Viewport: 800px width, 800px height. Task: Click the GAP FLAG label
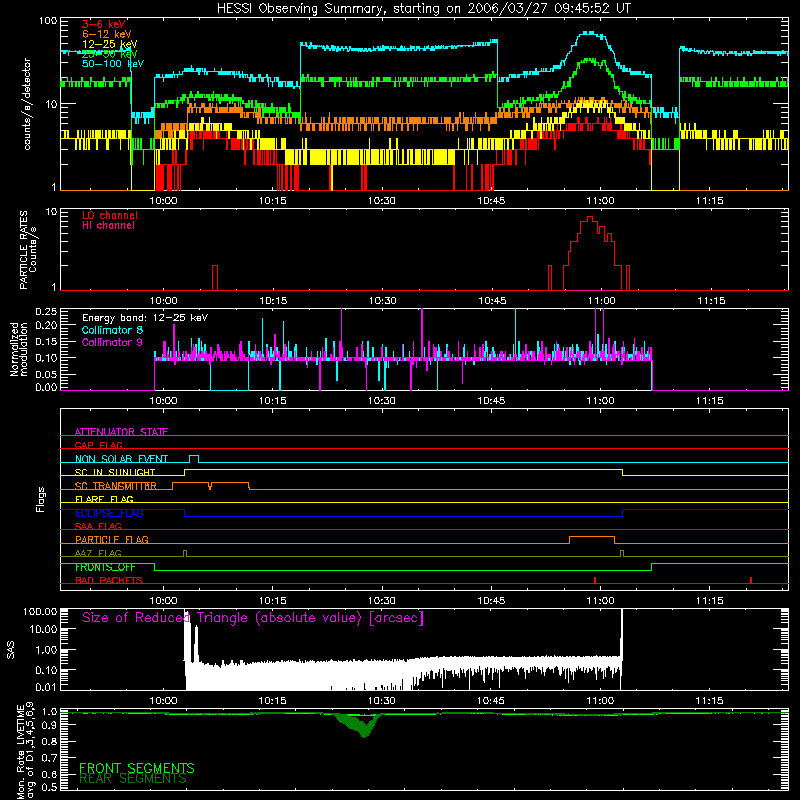click(98, 445)
